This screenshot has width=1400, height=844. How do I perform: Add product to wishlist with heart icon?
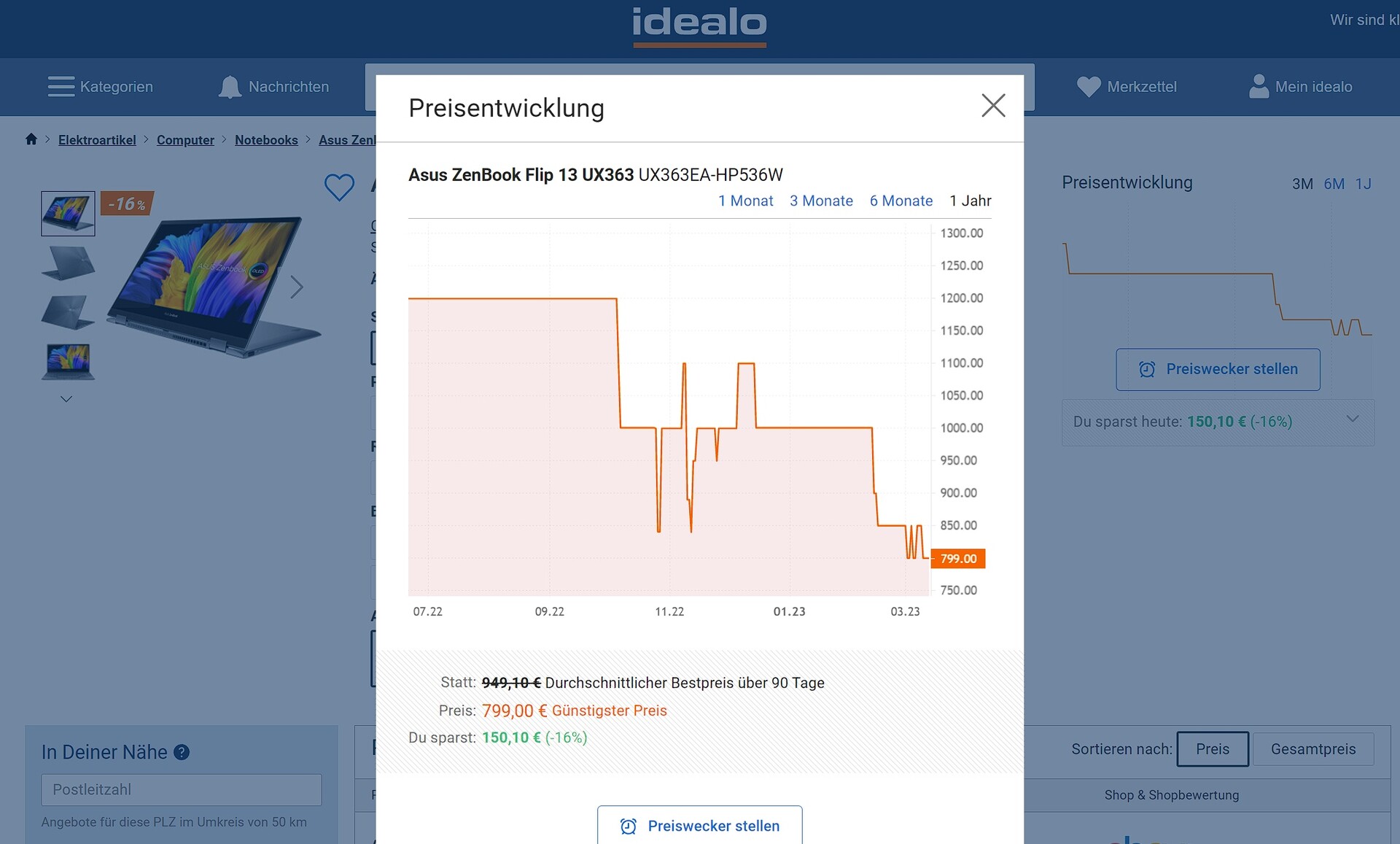(339, 187)
